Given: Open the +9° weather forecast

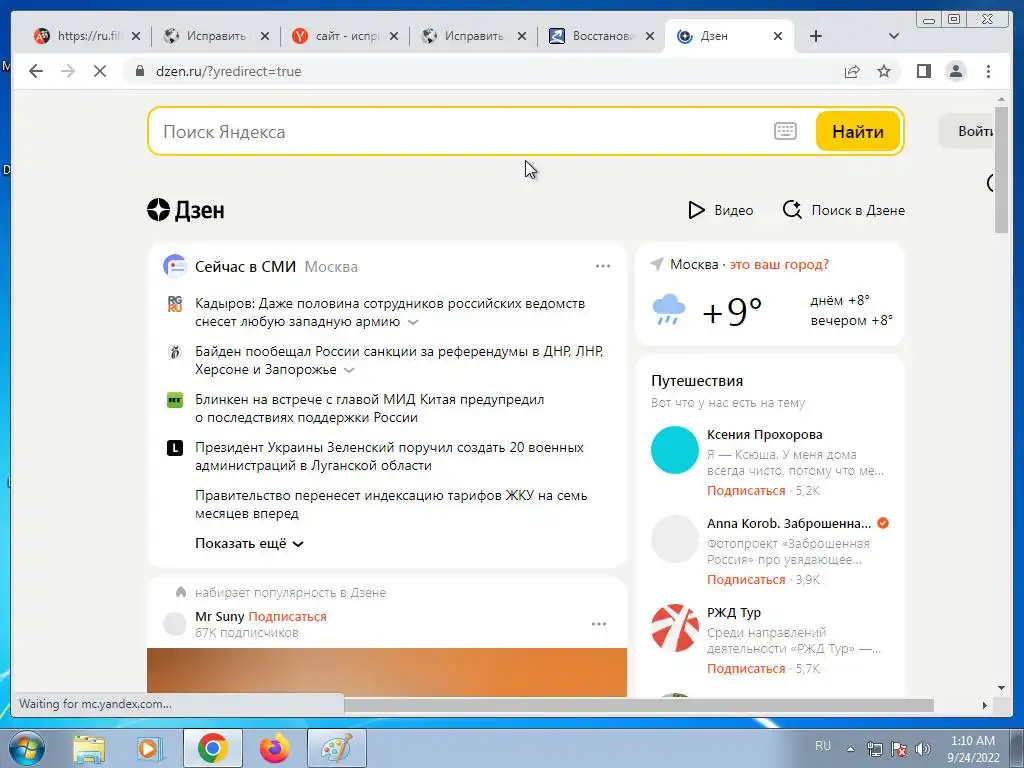Looking at the screenshot, I should pos(732,311).
